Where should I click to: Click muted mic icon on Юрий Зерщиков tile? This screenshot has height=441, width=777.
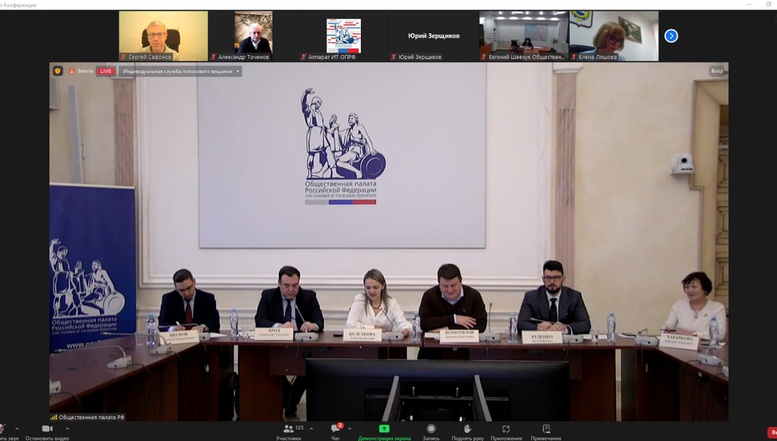pos(394,57)
